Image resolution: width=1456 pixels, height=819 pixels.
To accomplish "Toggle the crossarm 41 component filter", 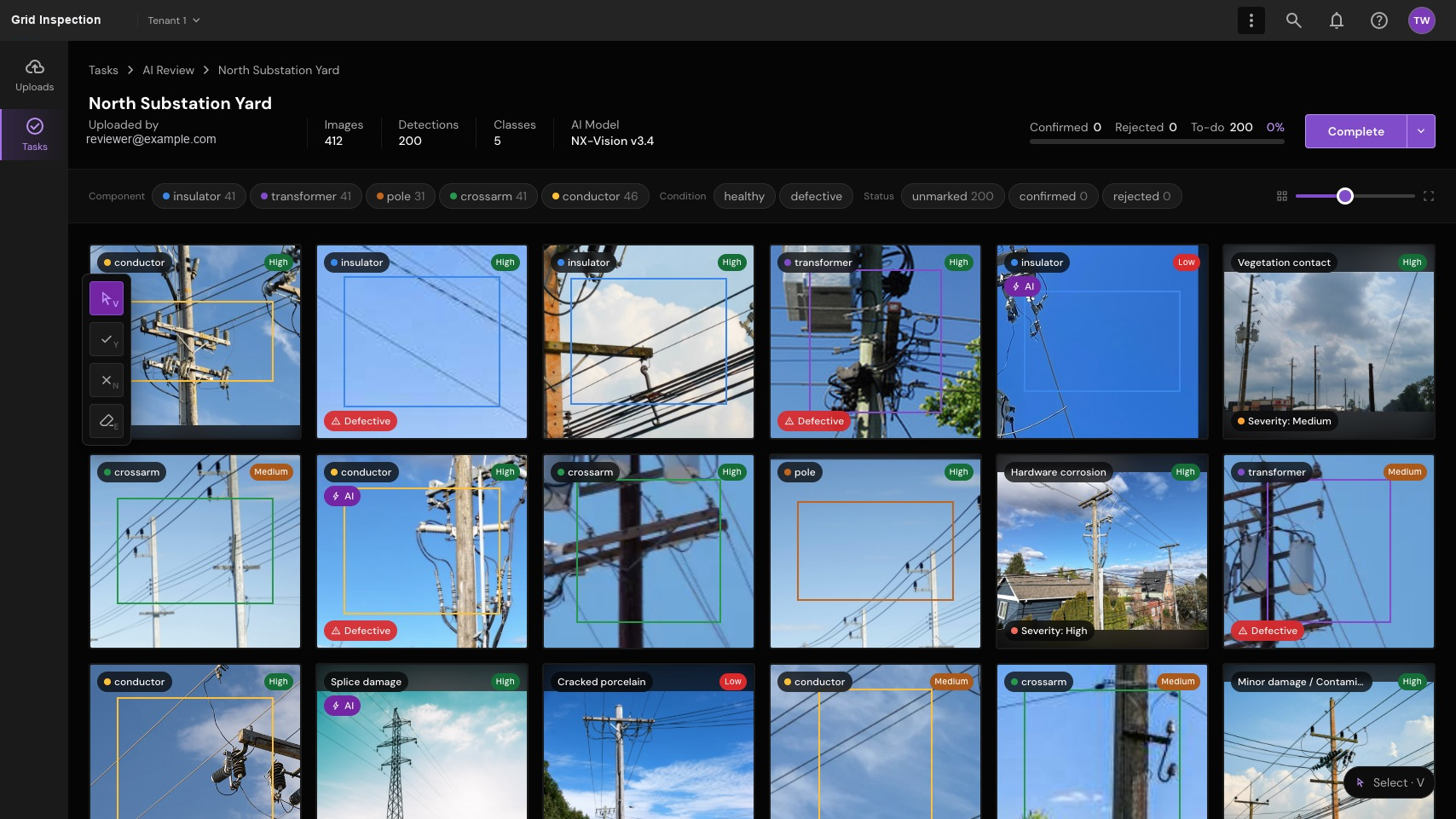I will (x=488, y=196).
